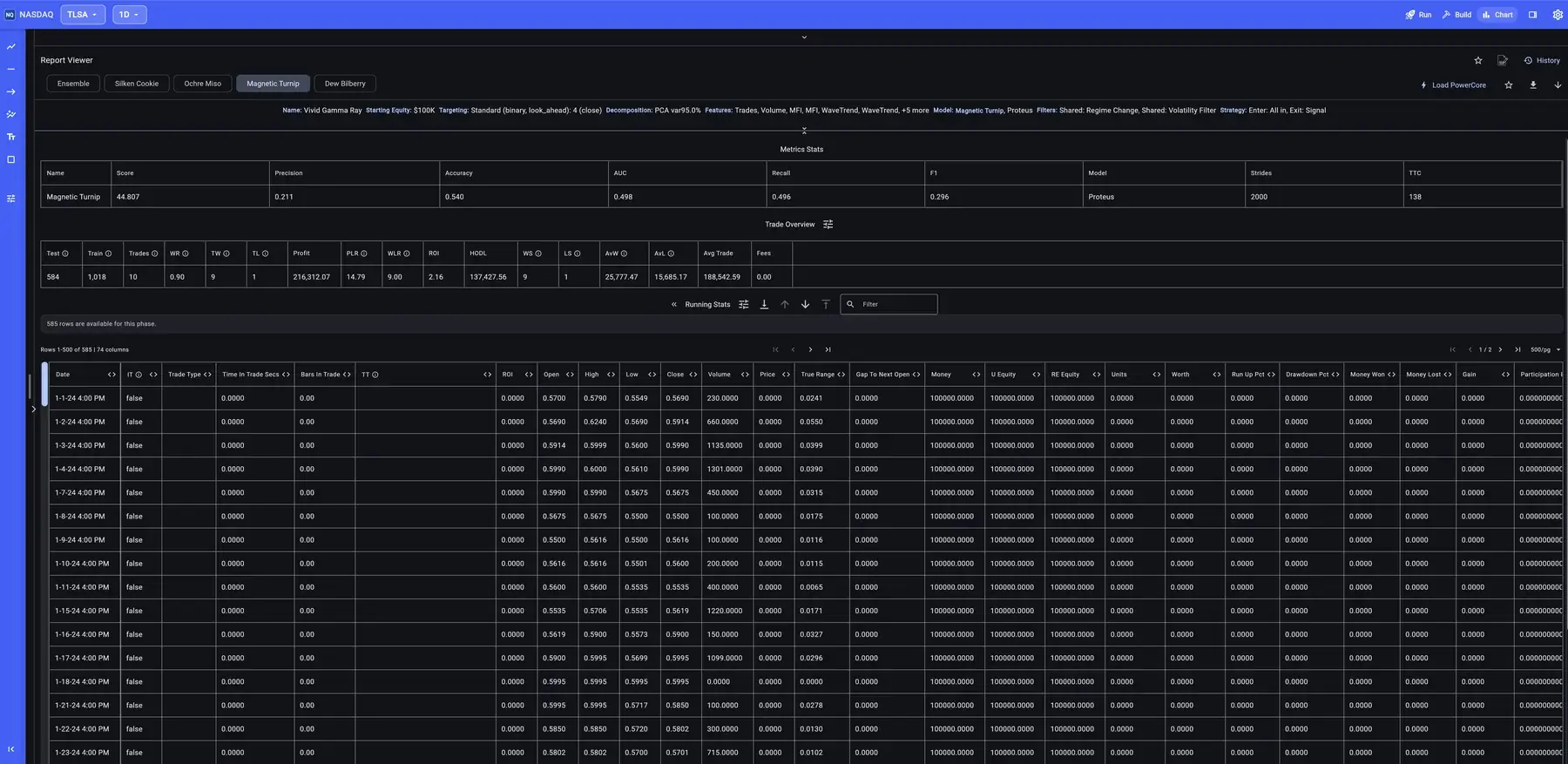This screenshot has width=1568, height=764.
Task: Click the Build button
Action: point(1456,15)
